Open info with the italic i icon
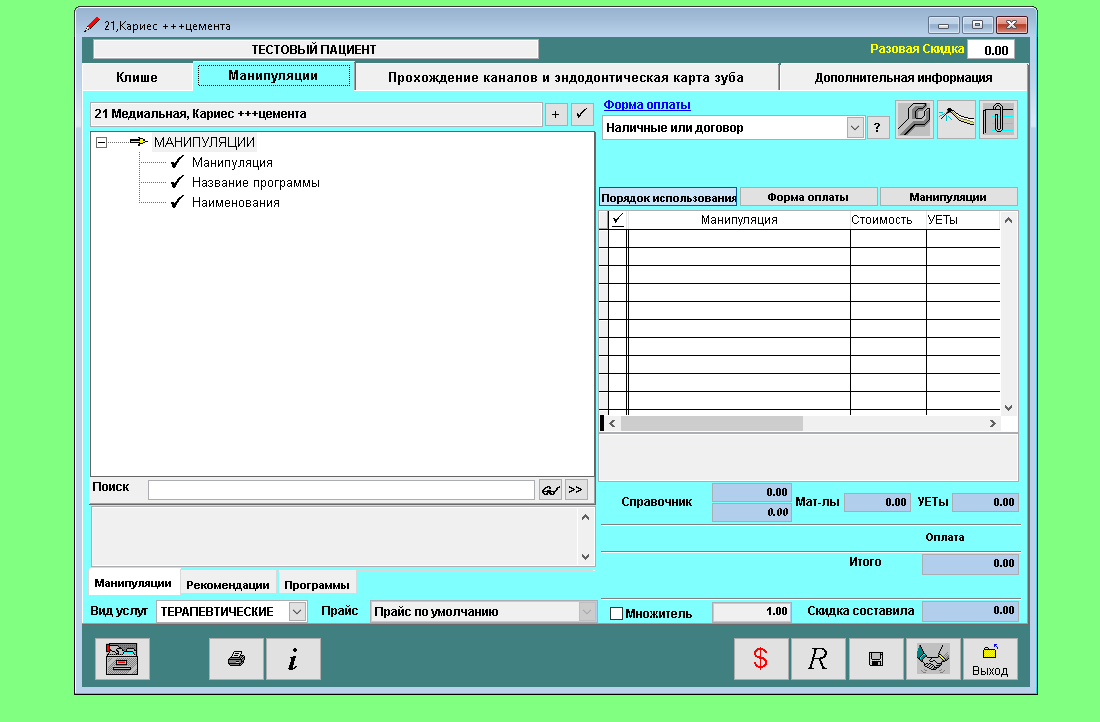 tap(293, 660)
